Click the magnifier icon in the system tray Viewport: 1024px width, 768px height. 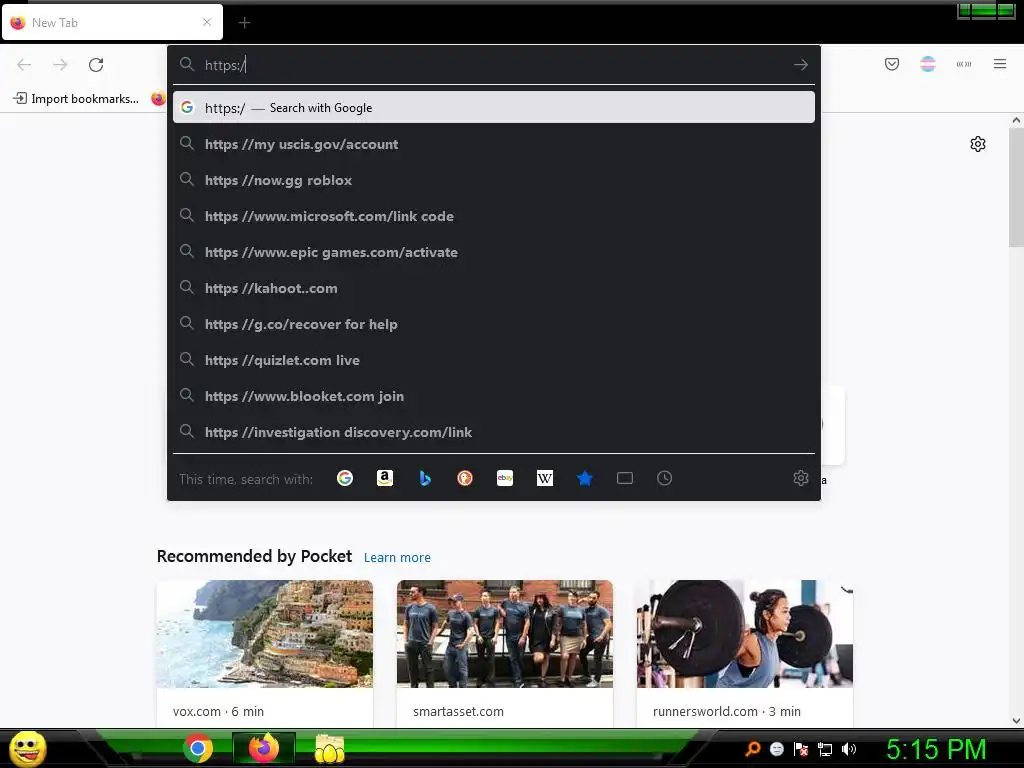click(x=753, y=749)
